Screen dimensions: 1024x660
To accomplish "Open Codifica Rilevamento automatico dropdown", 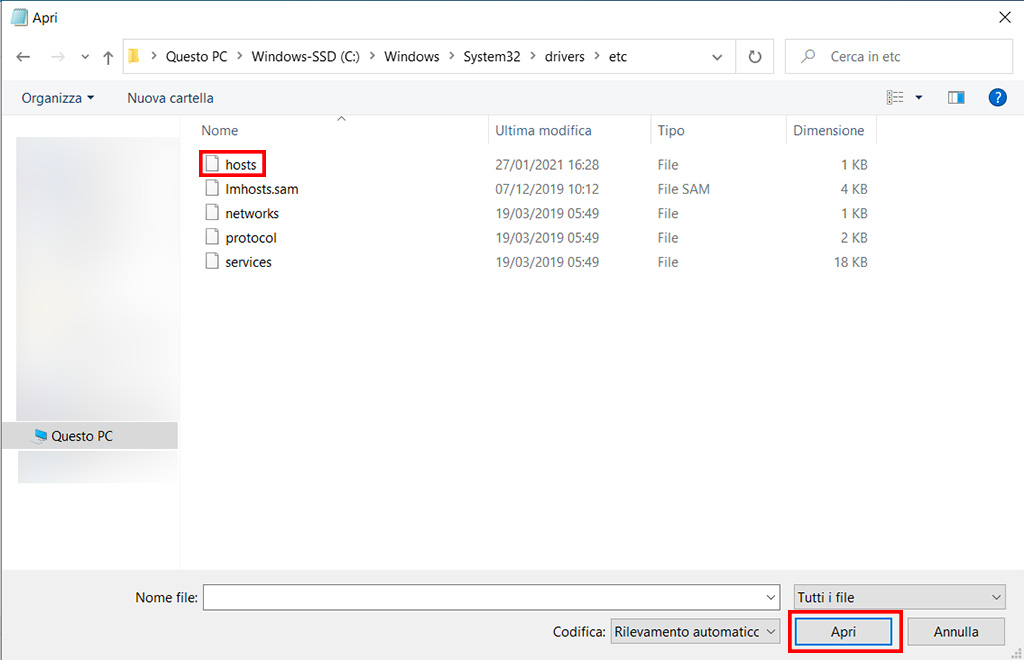I will (695, 632).
